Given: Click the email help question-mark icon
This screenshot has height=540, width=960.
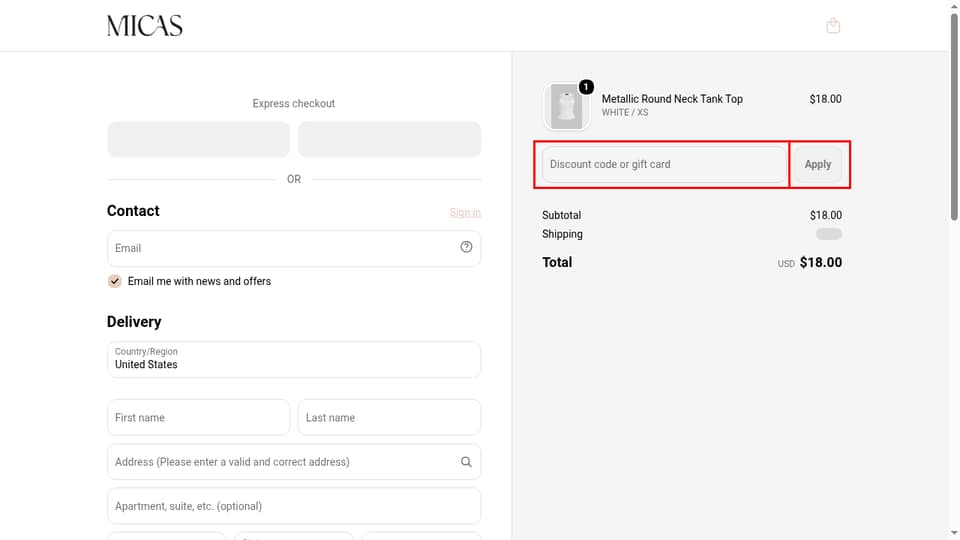Looking at the screenshot, I should coord(466,247).
